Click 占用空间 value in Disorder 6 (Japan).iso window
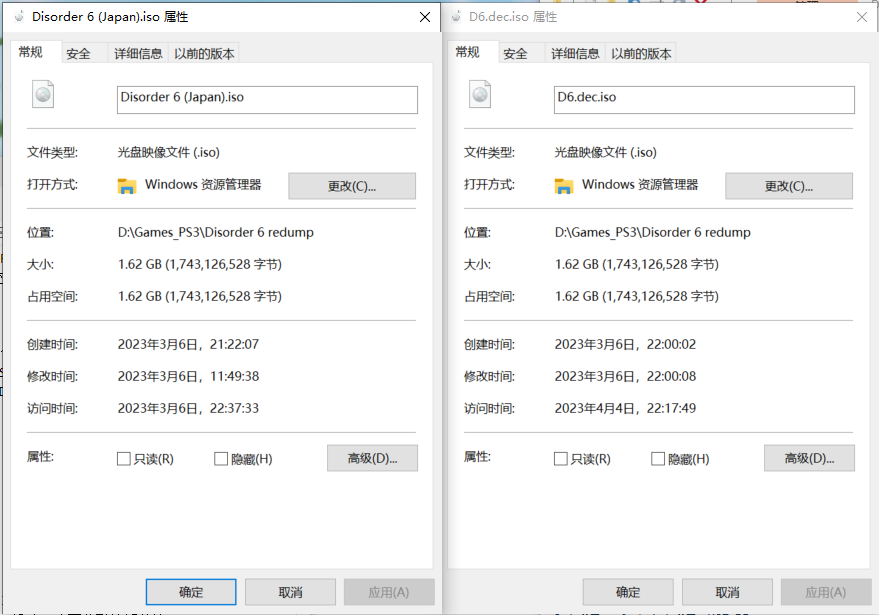The width and height of the screenshot is (879, 615). pos(200,296)
